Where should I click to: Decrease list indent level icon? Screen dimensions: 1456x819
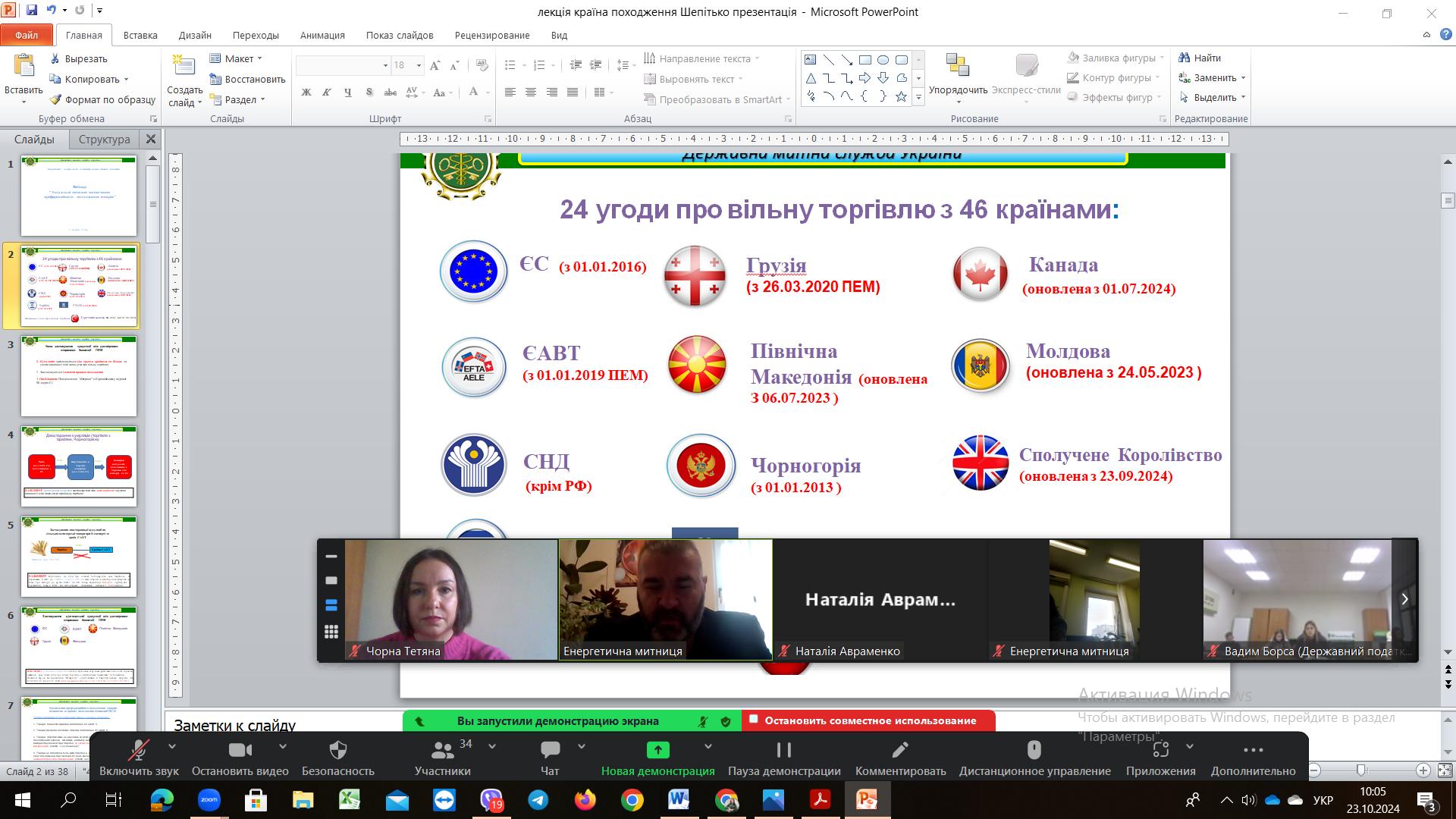click(576, 65)
